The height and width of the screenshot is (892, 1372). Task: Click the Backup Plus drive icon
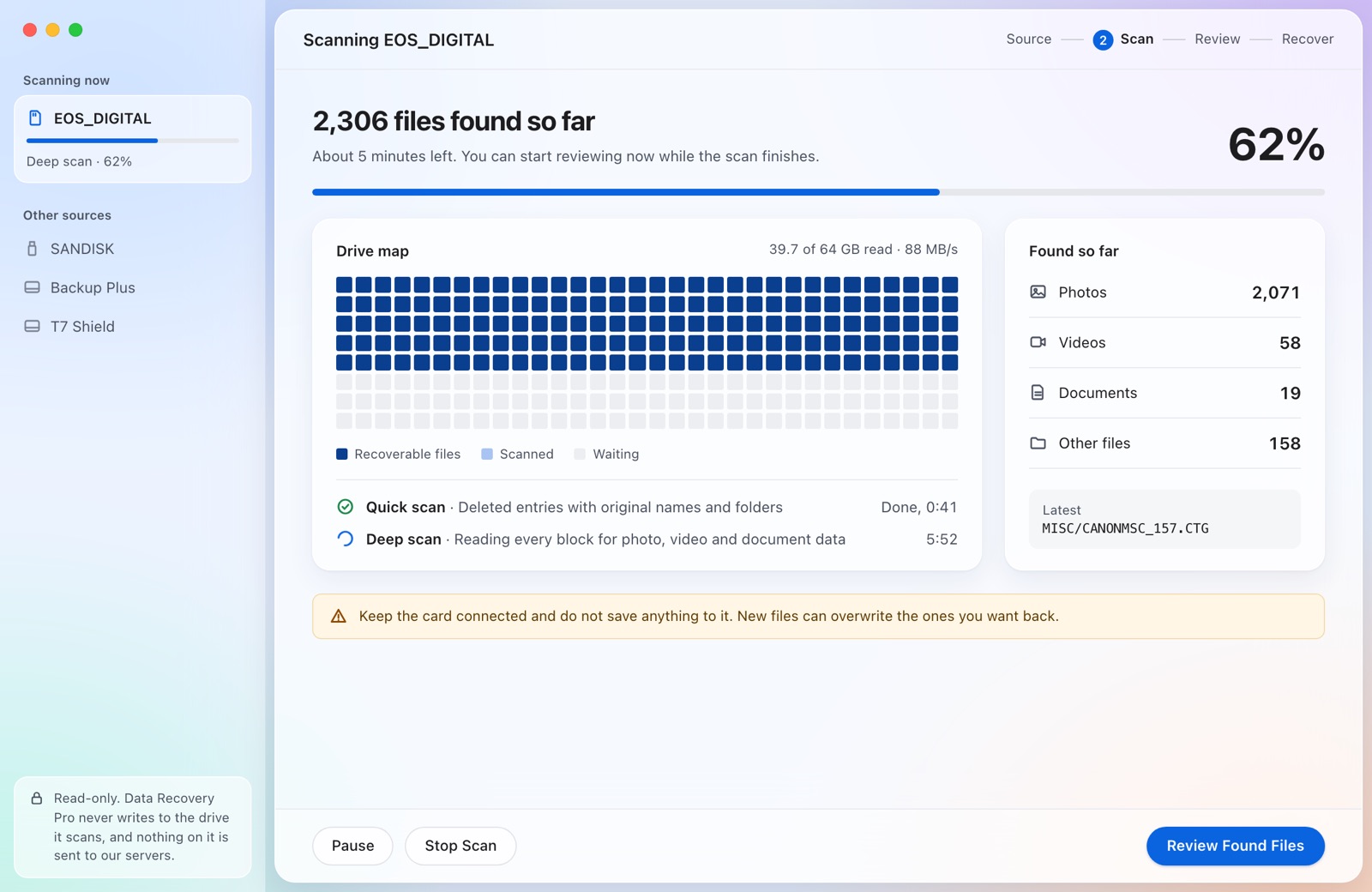[x=33, y=287]
